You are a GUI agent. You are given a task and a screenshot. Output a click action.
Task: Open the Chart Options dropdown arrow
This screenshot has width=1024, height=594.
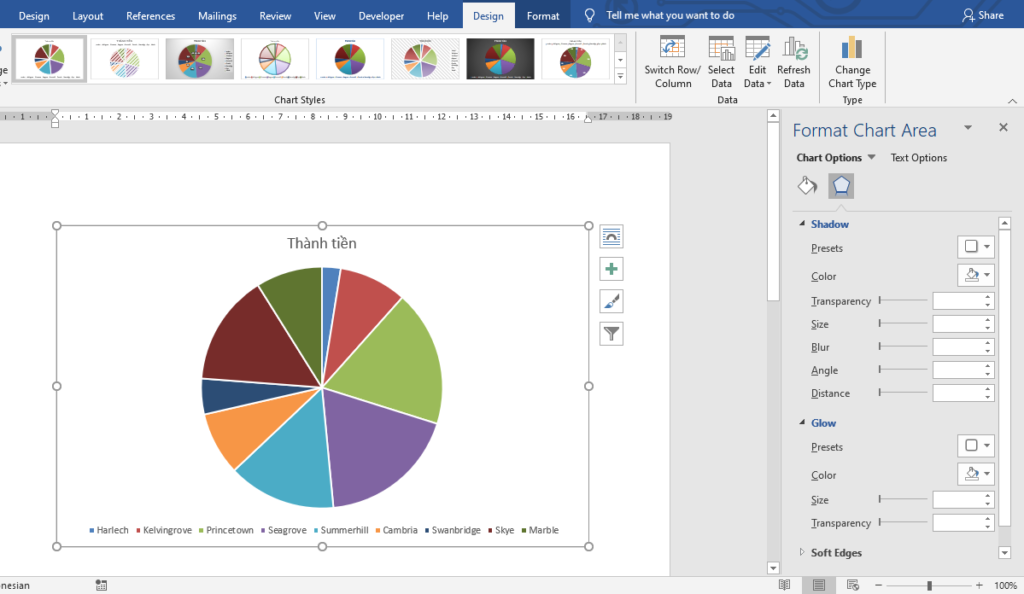[x=871, y=158]
